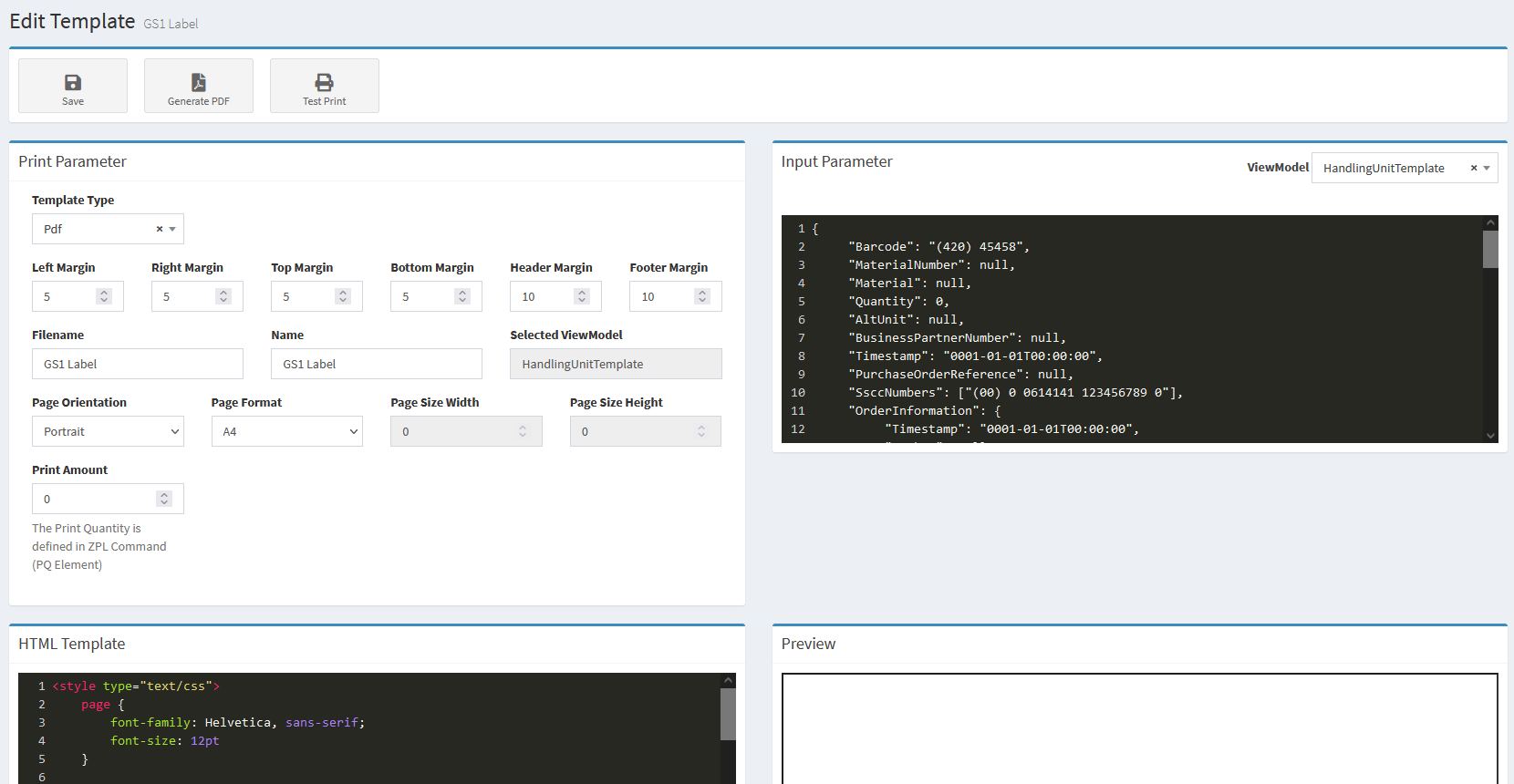Clear the HandlingUnitTemplate ViewModel selection
Image resolution: width=1514 pixels, height=784 pixels.
tap(1473, 168)
